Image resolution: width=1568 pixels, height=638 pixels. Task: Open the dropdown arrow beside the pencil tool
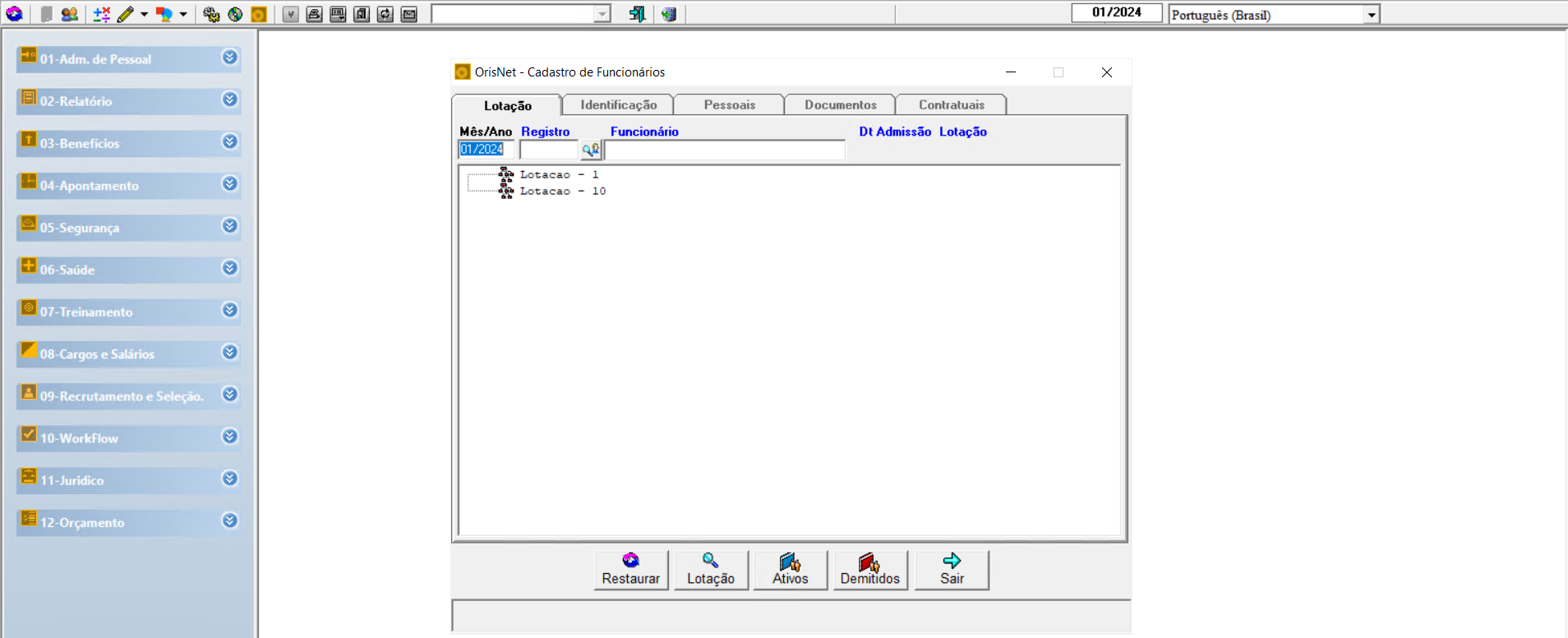tap(144, 14)
